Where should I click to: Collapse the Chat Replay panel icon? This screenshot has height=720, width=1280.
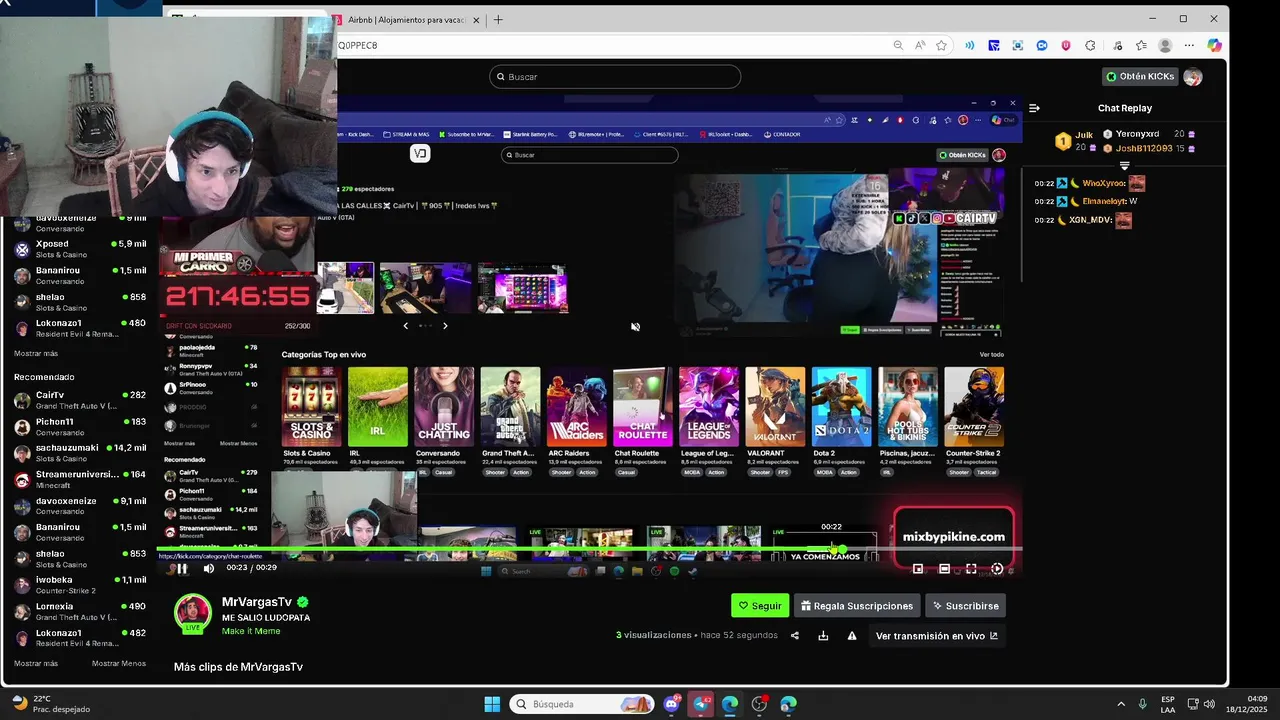[x=1034, y=108]
